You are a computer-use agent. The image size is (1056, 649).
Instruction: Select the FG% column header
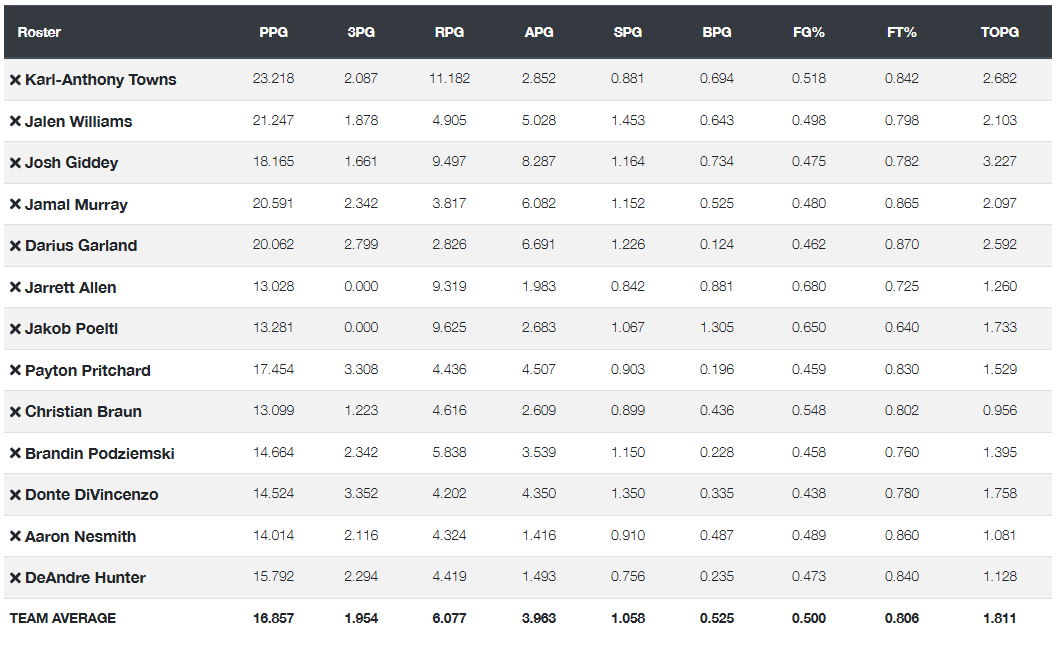click(808, 32)
